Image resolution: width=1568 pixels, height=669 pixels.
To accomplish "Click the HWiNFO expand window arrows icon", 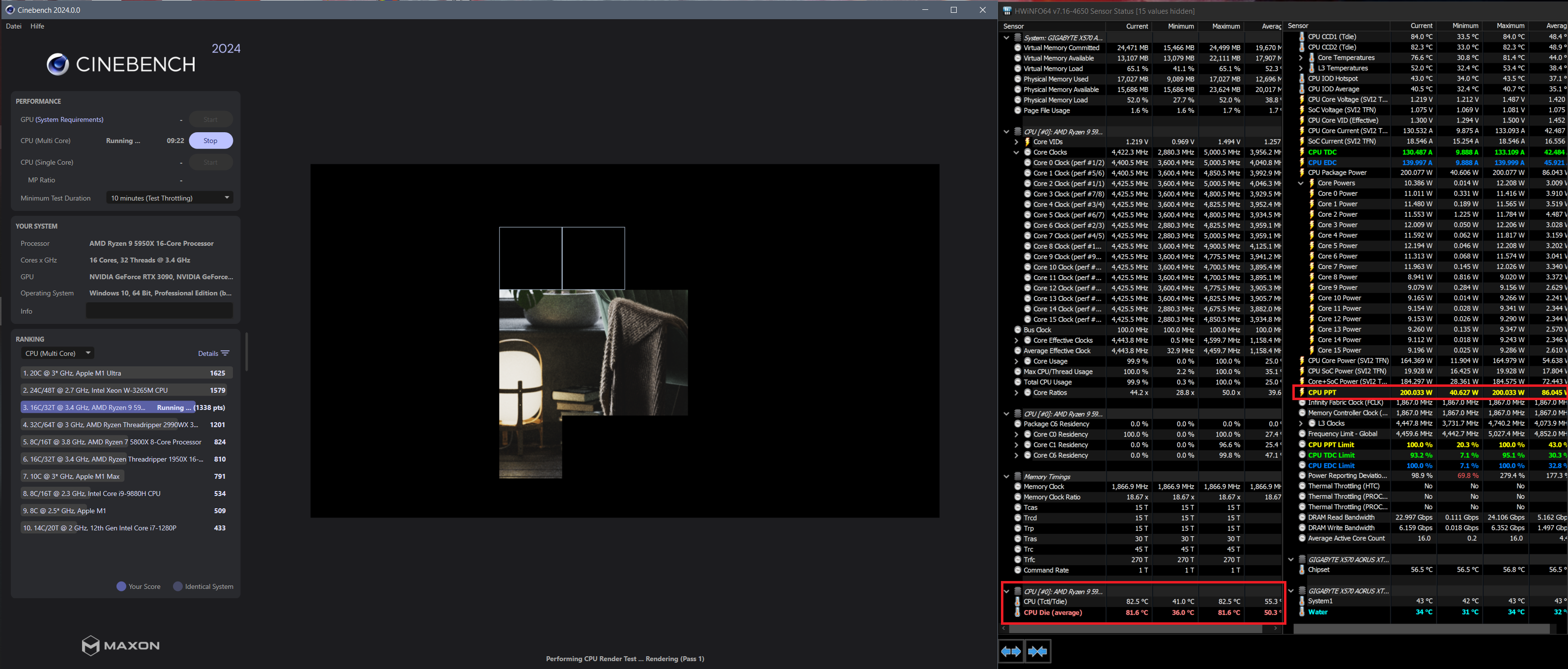I will [x=1011, y=651].
